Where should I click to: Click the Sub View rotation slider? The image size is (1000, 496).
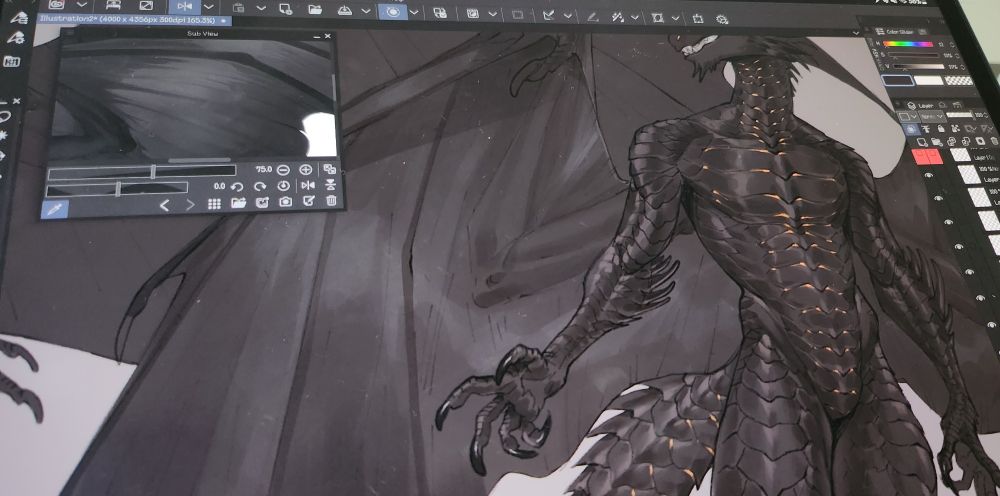pos(117,188)
